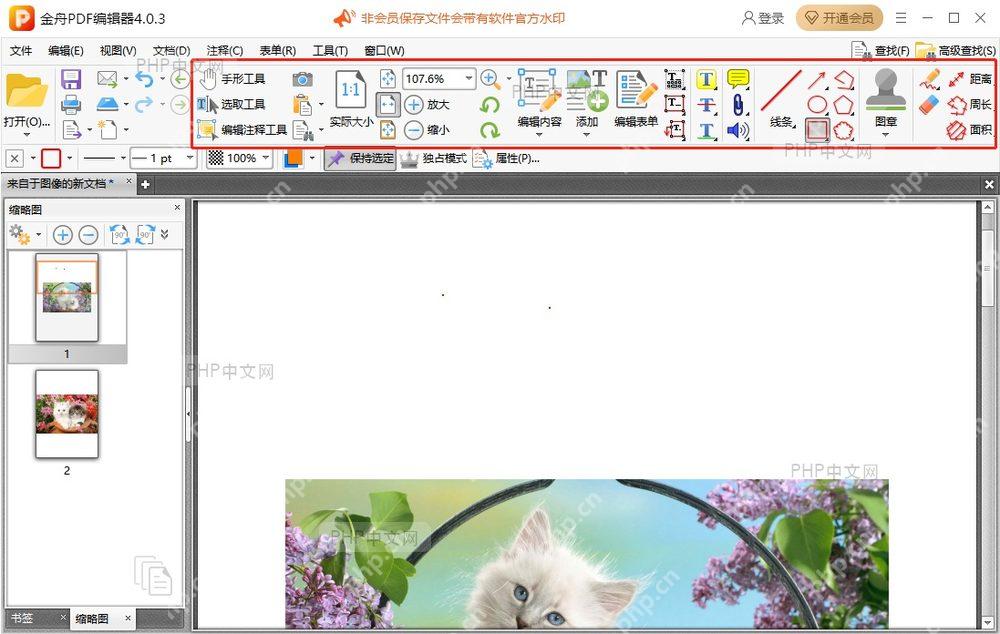The height and width of the screenshot is (634, 1000).
Task: Click the 登录 login button
Action: (763, 18)
